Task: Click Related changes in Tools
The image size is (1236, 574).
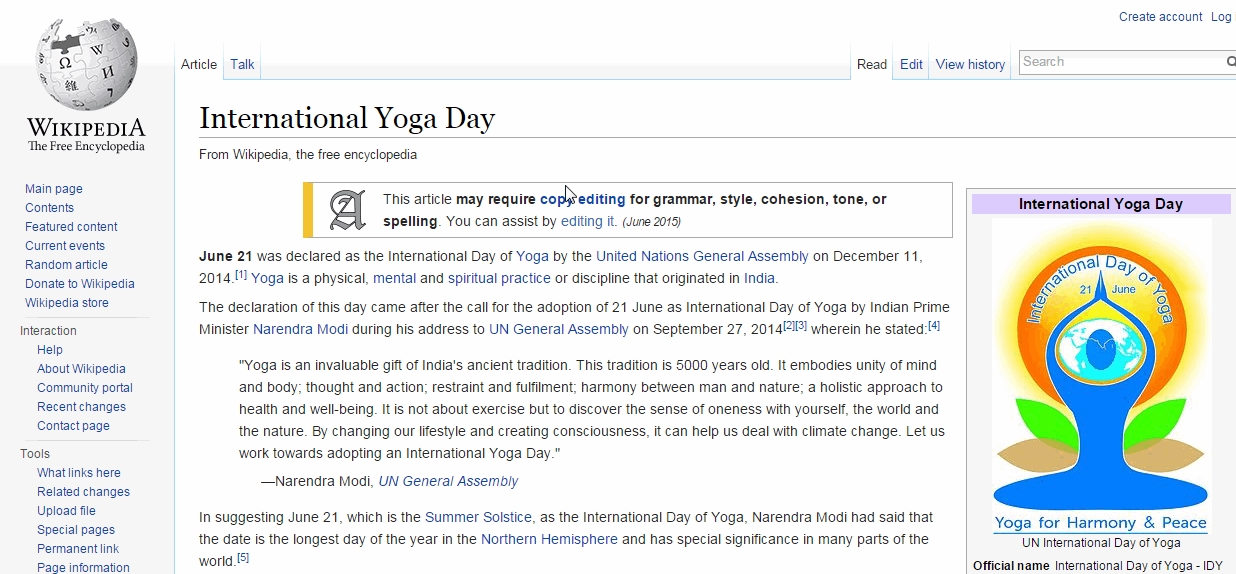Action: click(x=83, y=492)
